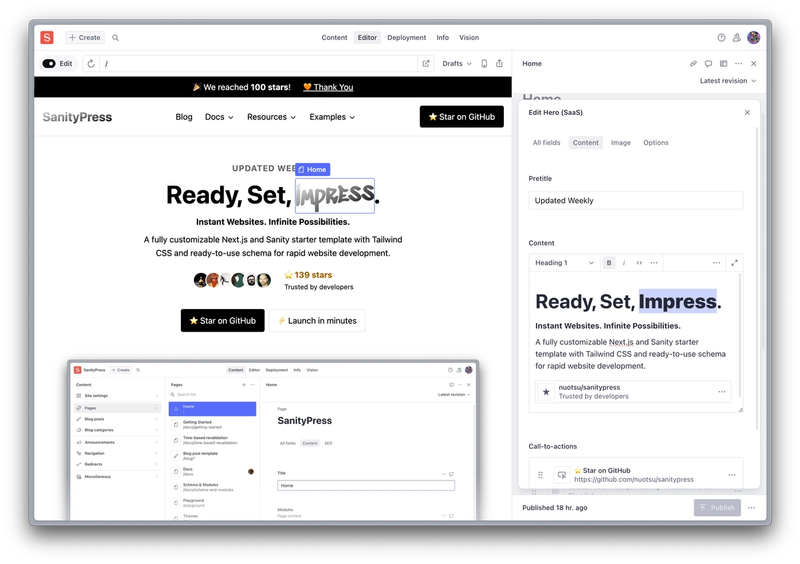Expand the Examples menu in site nav
This screenshot has width=800, height=564.
(332, 117)
